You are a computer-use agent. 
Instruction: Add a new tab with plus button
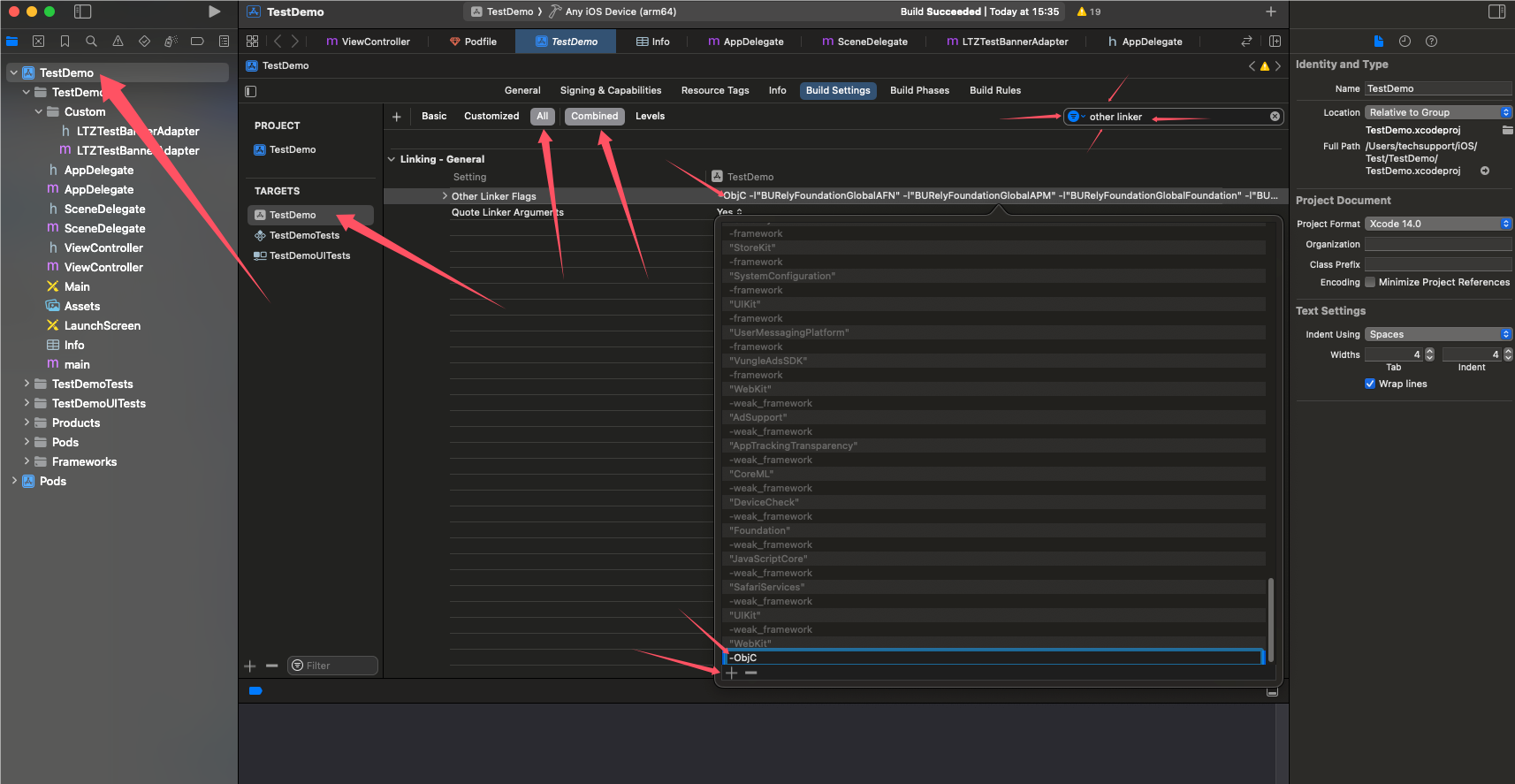coord(1270,11)
